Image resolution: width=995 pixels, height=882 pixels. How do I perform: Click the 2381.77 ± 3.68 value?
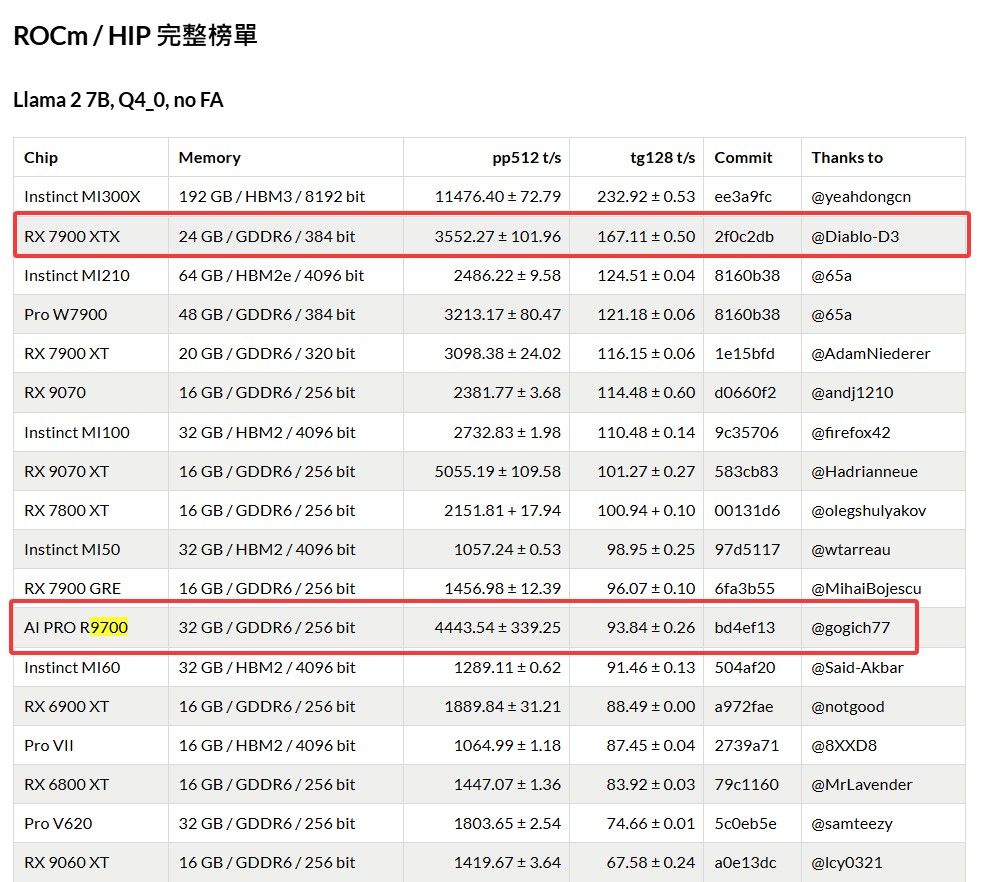(507, 393)
